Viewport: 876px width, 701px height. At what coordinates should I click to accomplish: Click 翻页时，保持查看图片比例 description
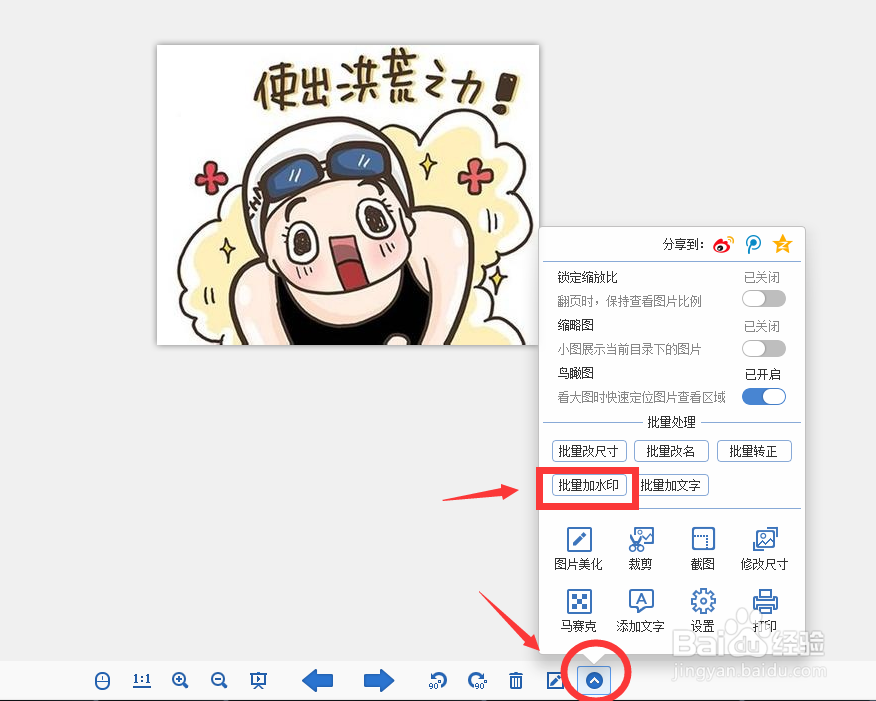(629, 301)
